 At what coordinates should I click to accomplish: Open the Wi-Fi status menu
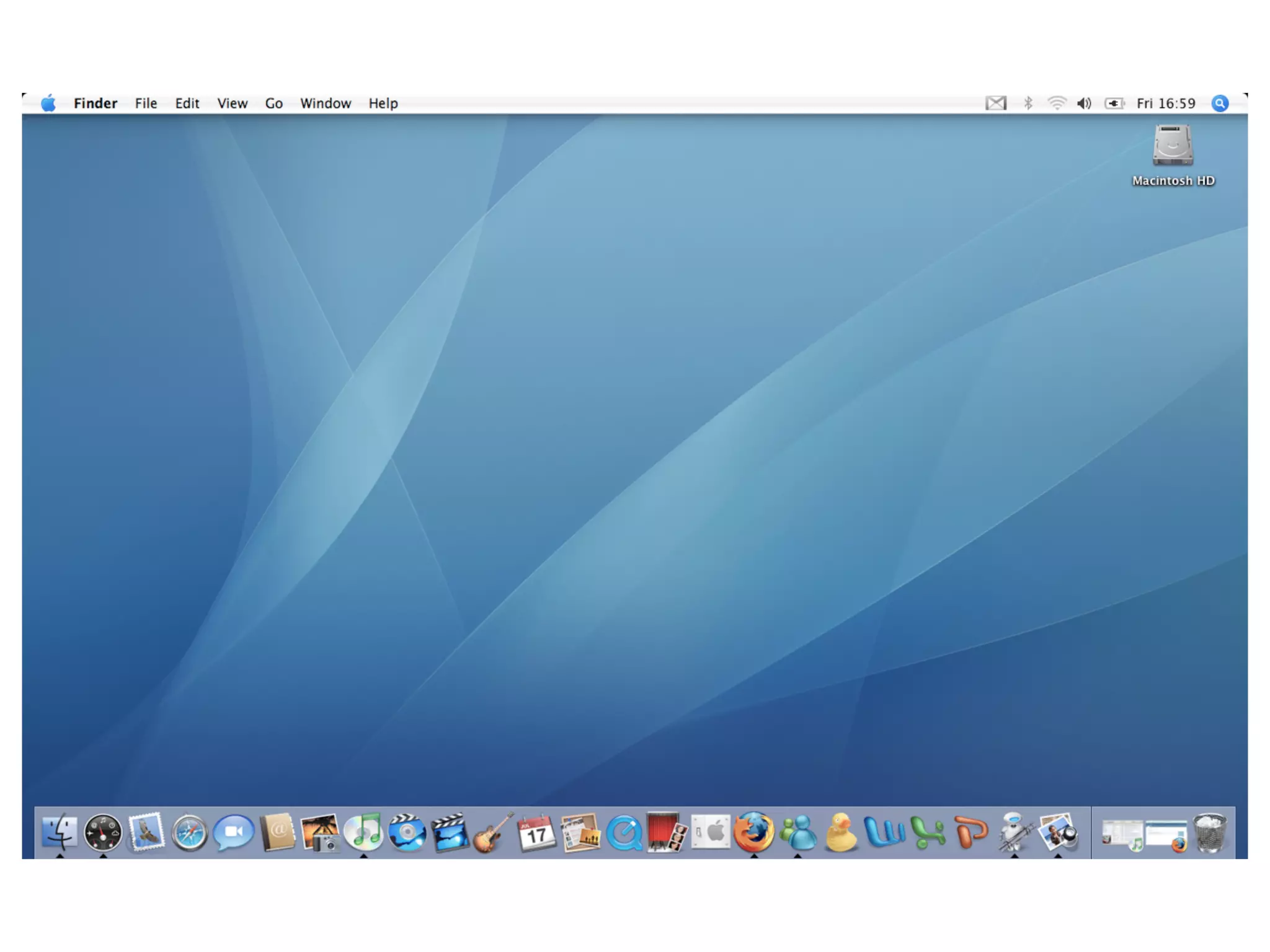point(1057,104)
